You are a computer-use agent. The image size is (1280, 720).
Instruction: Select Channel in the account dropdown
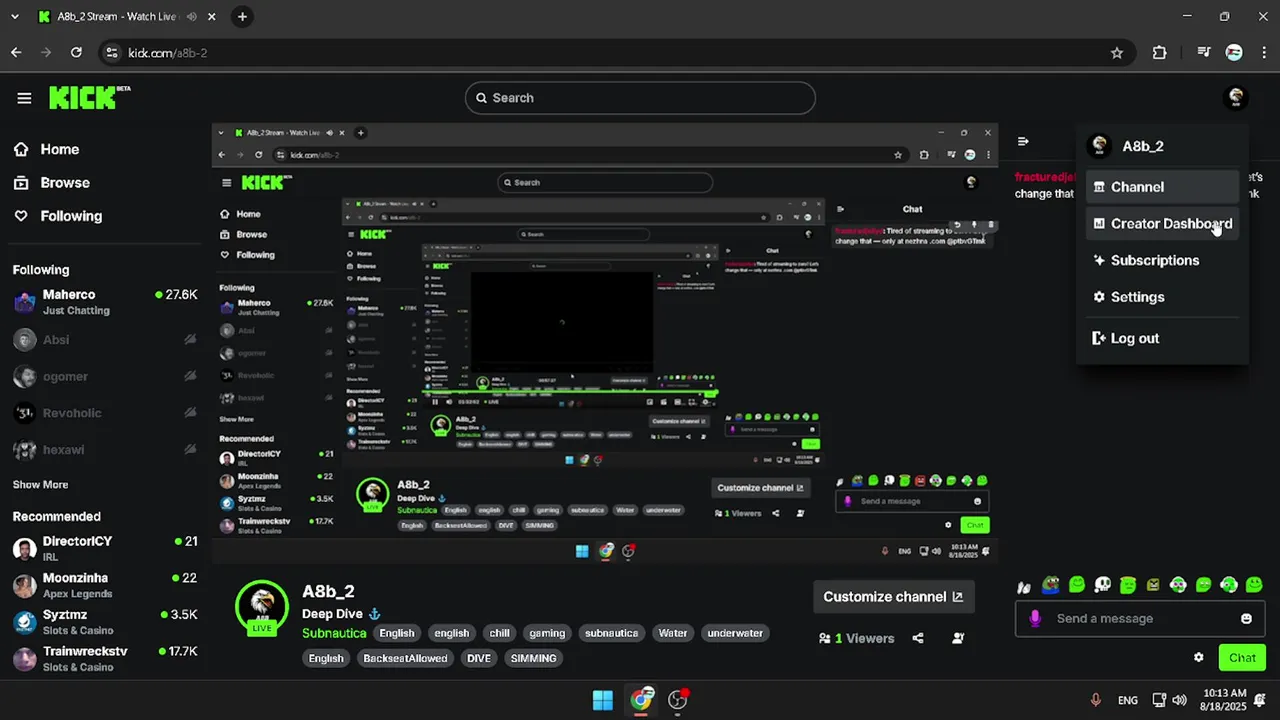coord(1162,187)
